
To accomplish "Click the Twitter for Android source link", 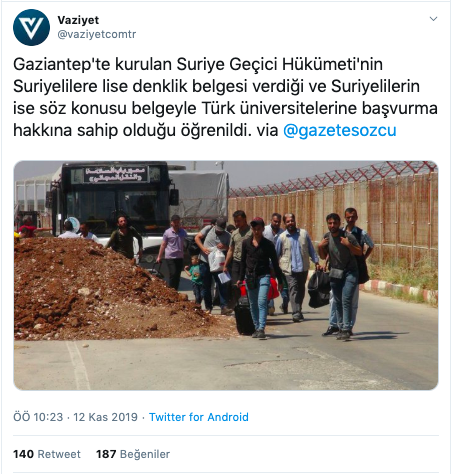I will 199,417.
